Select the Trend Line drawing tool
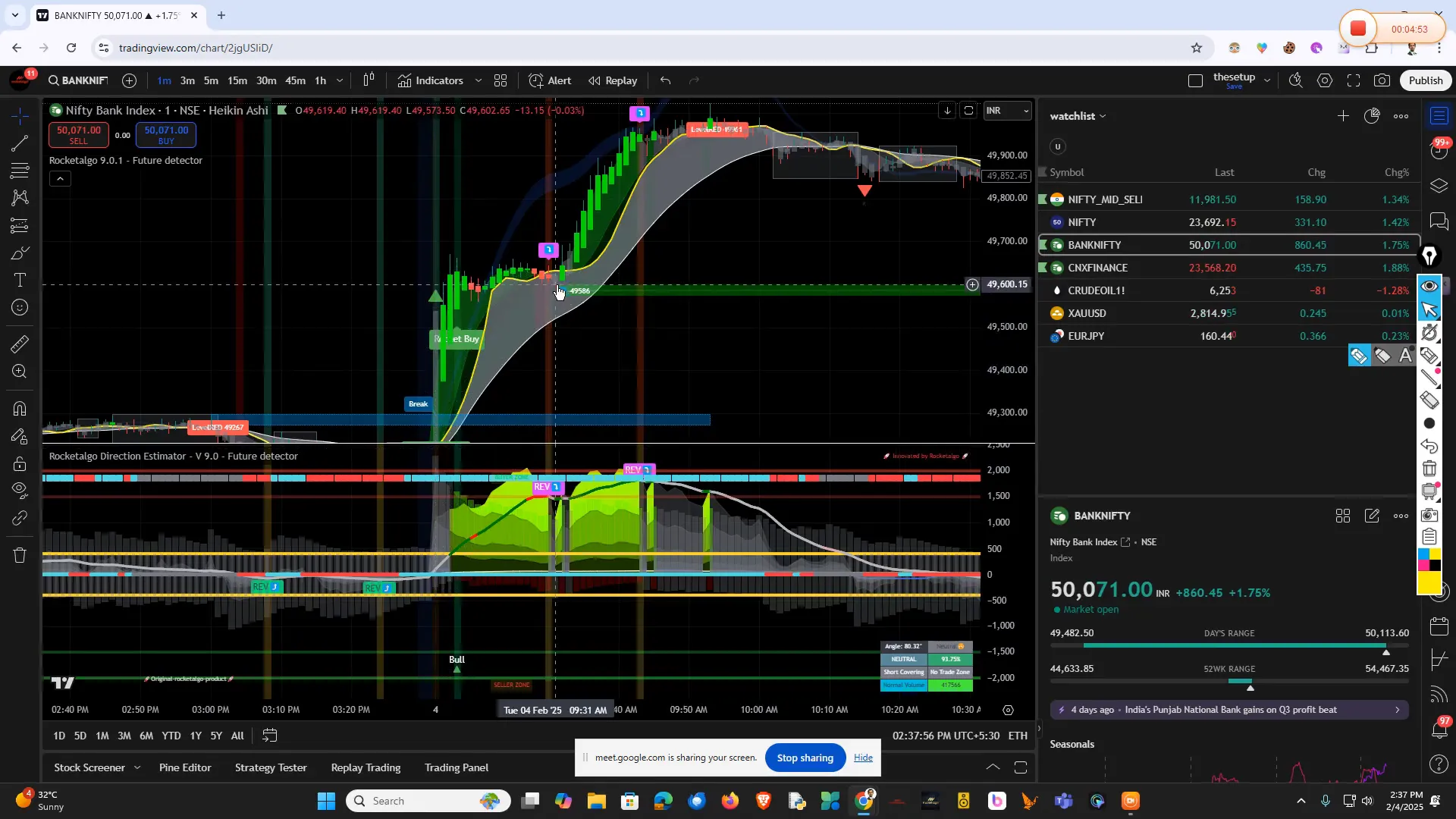This screenshot has height=819, width=1456. pyautogui.click(x=20, y=144)
